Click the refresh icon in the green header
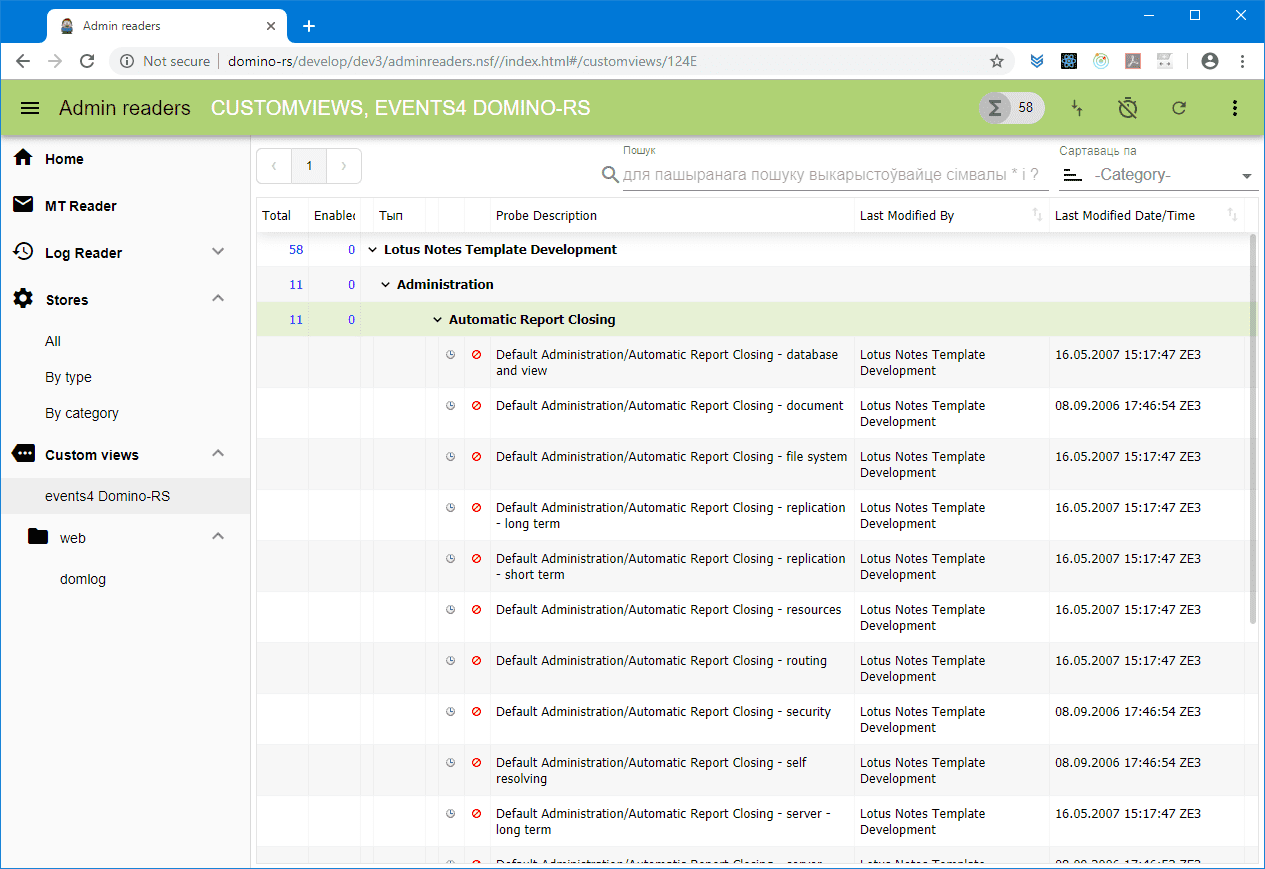Screen dimensions: 1265x869 (x=1179, y=108)
